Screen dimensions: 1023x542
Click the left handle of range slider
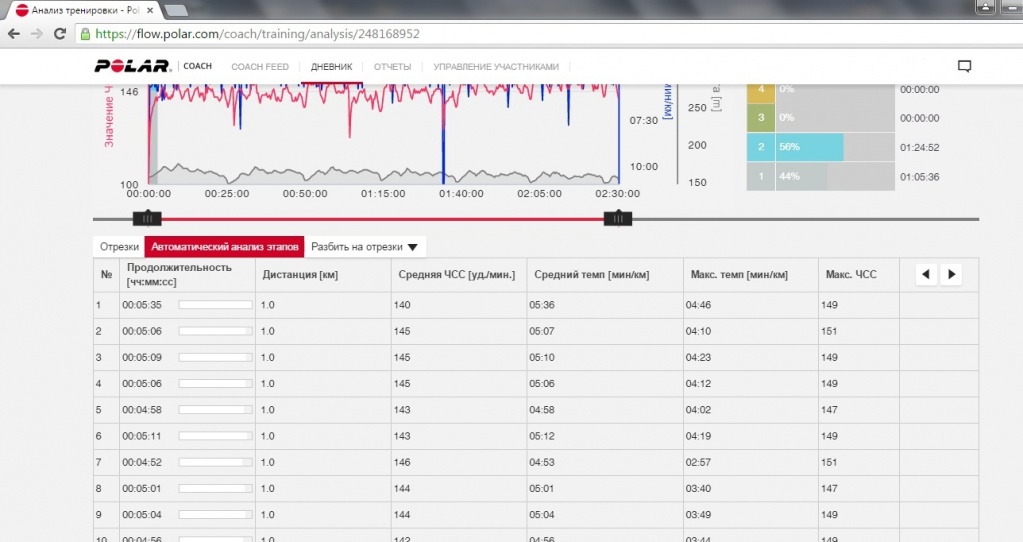[x=146, y=218]
